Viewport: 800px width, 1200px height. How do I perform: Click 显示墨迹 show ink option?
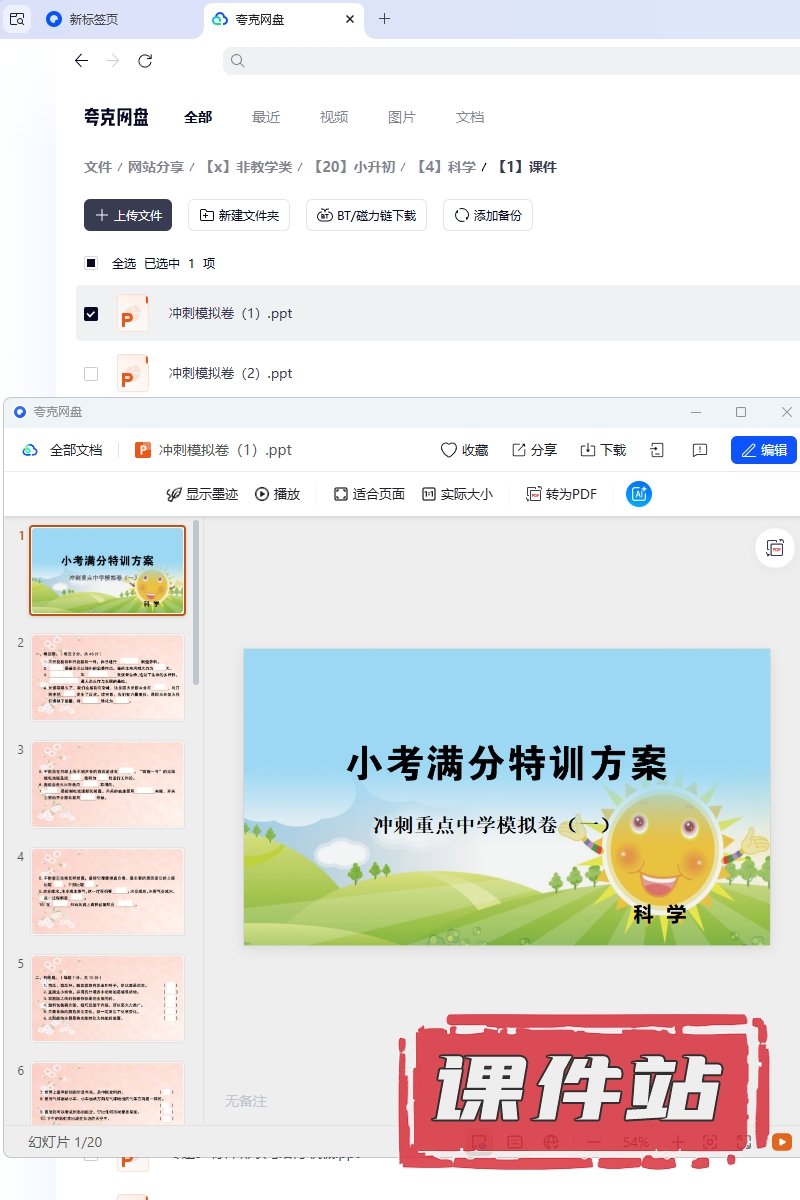pyautogui.click(x=201, y=494)
